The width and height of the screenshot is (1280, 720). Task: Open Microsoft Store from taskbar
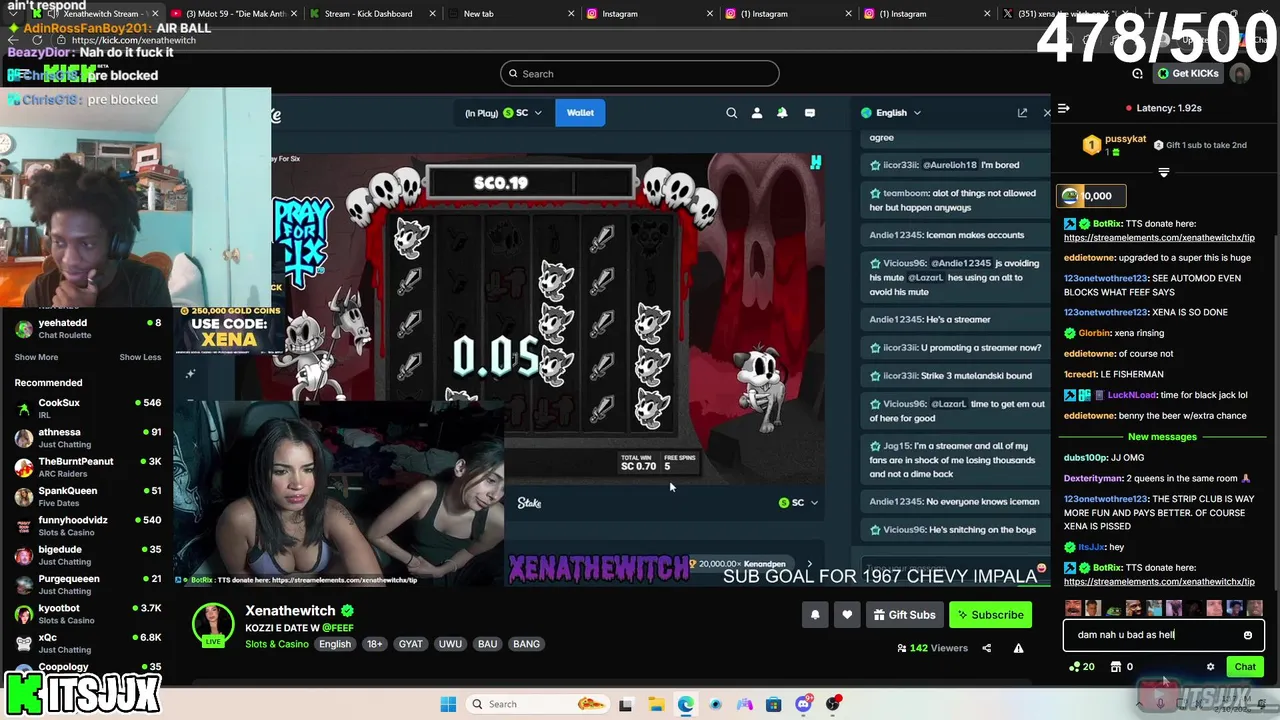(773, 704)
